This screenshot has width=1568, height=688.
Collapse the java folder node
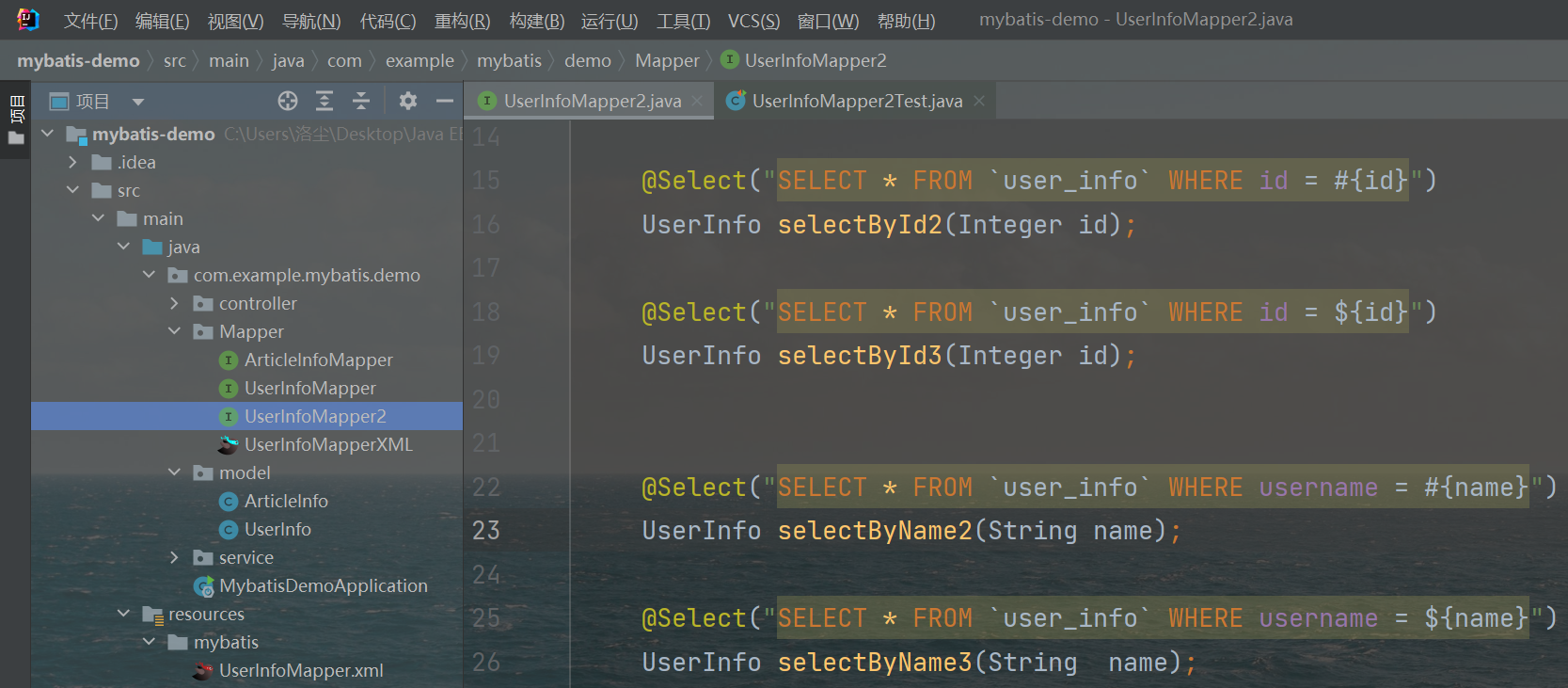[123, 247]
